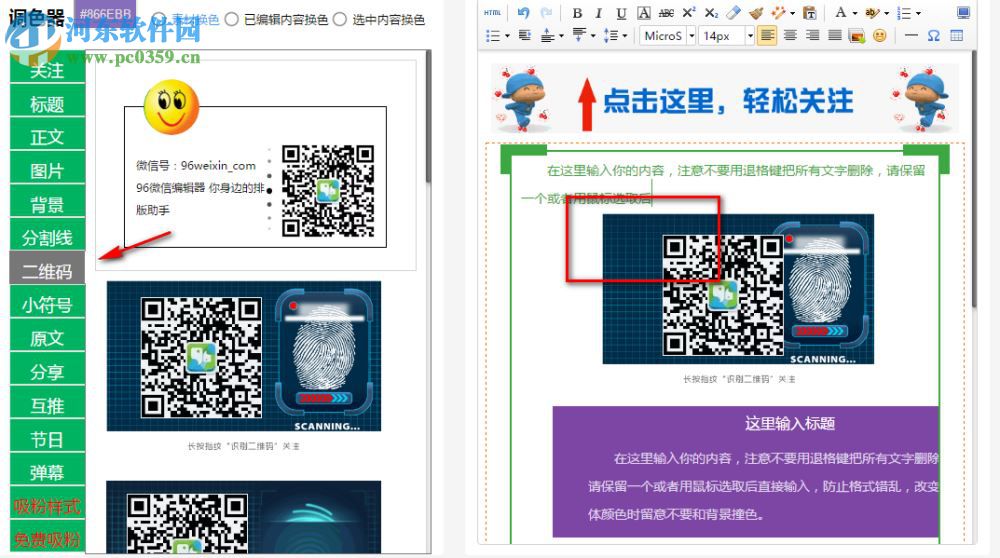The width and height of the screenshot is (1000, 558).
Task: Insert a table
Action: coord(957,36)
